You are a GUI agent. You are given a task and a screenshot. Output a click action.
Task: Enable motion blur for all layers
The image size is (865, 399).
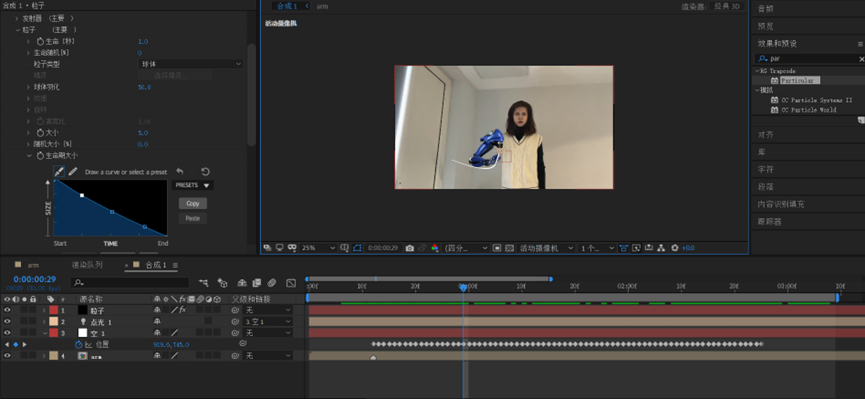pos(271,283)
